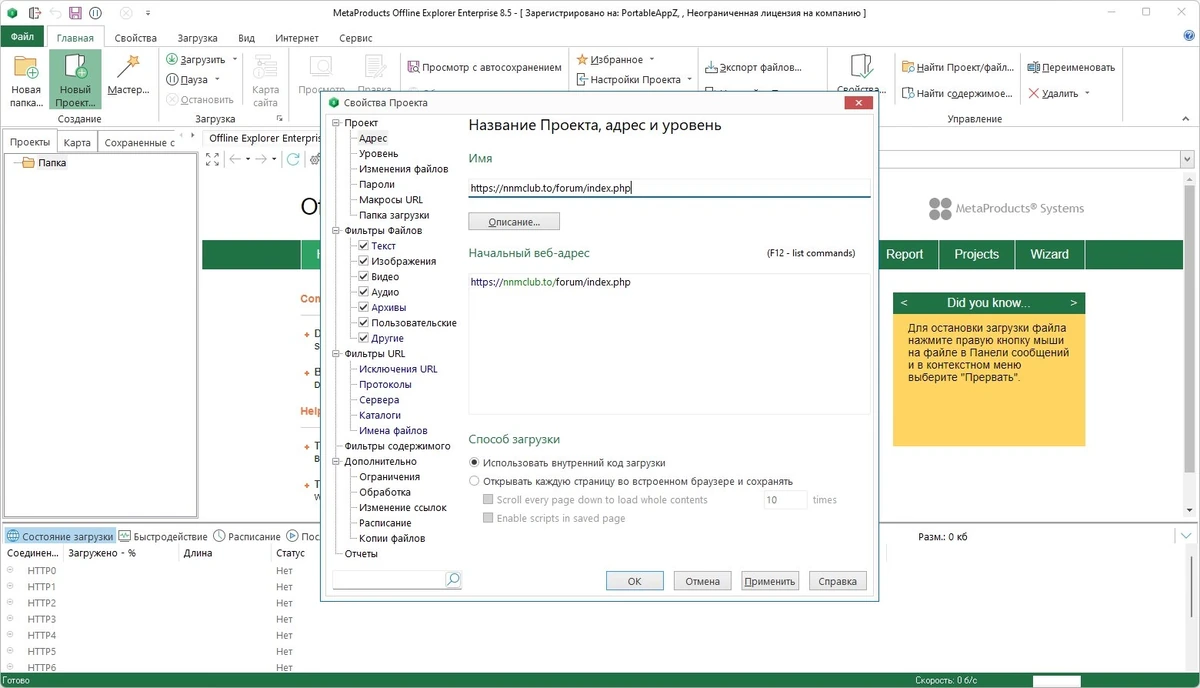Screen dimensions: 1200x688
Task: Select Использовать внутренний код загрузки radio
Action: pyautogui.click(x=474, y=463)
